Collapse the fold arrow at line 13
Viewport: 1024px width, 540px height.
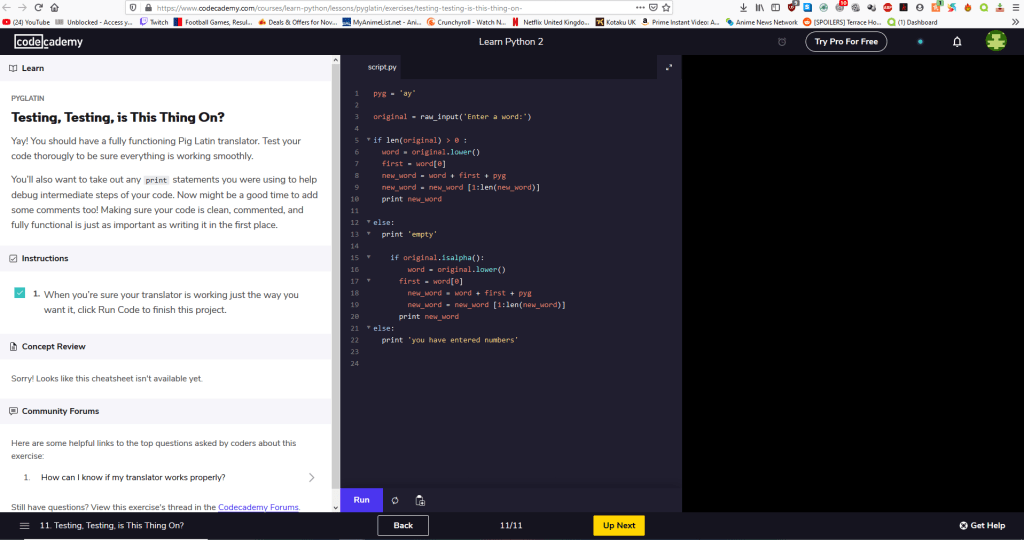pyautogui.click(x=368, y=234)
